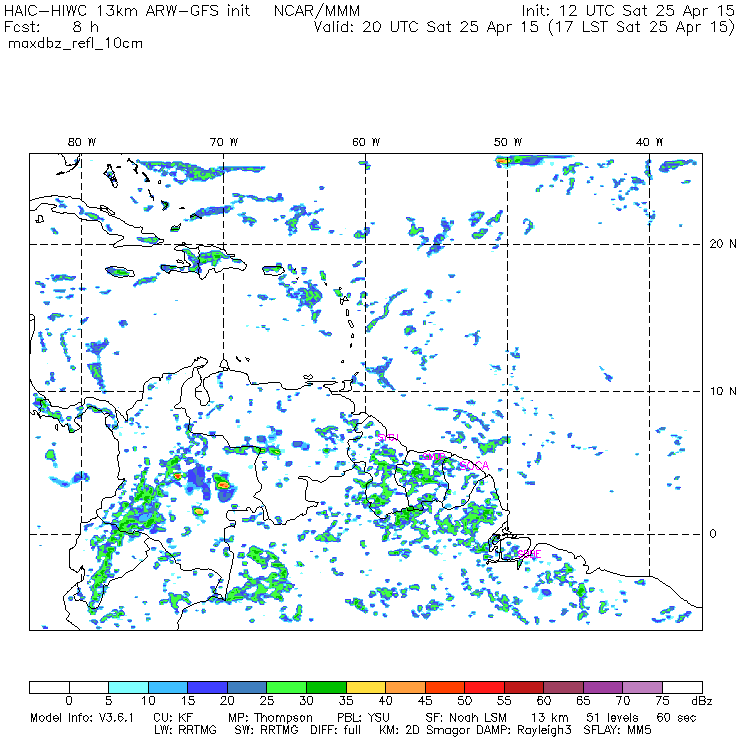Click the 'maxdbz_refl_10cm' field name text
This screenshot has height=740, width=740.
click(76, 43)
